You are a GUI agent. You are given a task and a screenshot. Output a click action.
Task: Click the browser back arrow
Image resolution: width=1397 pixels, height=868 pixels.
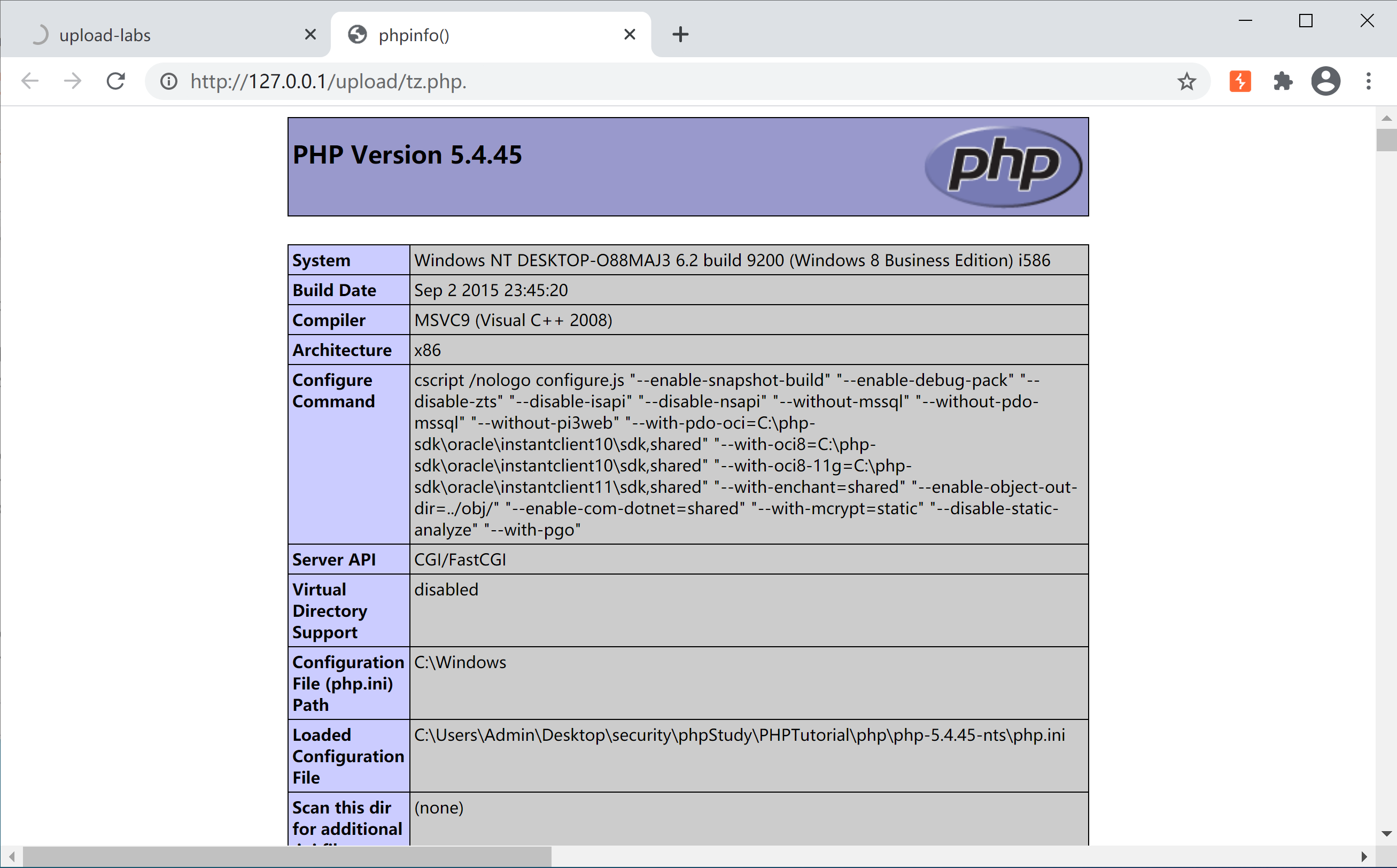[30, 81]
